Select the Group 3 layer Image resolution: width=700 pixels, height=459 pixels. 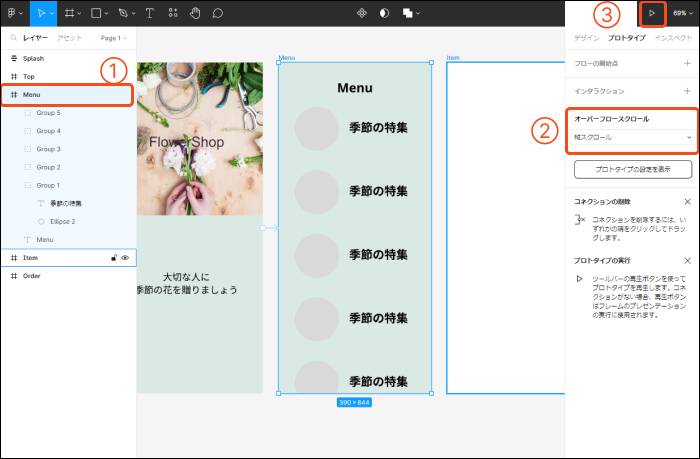(48, 149)
